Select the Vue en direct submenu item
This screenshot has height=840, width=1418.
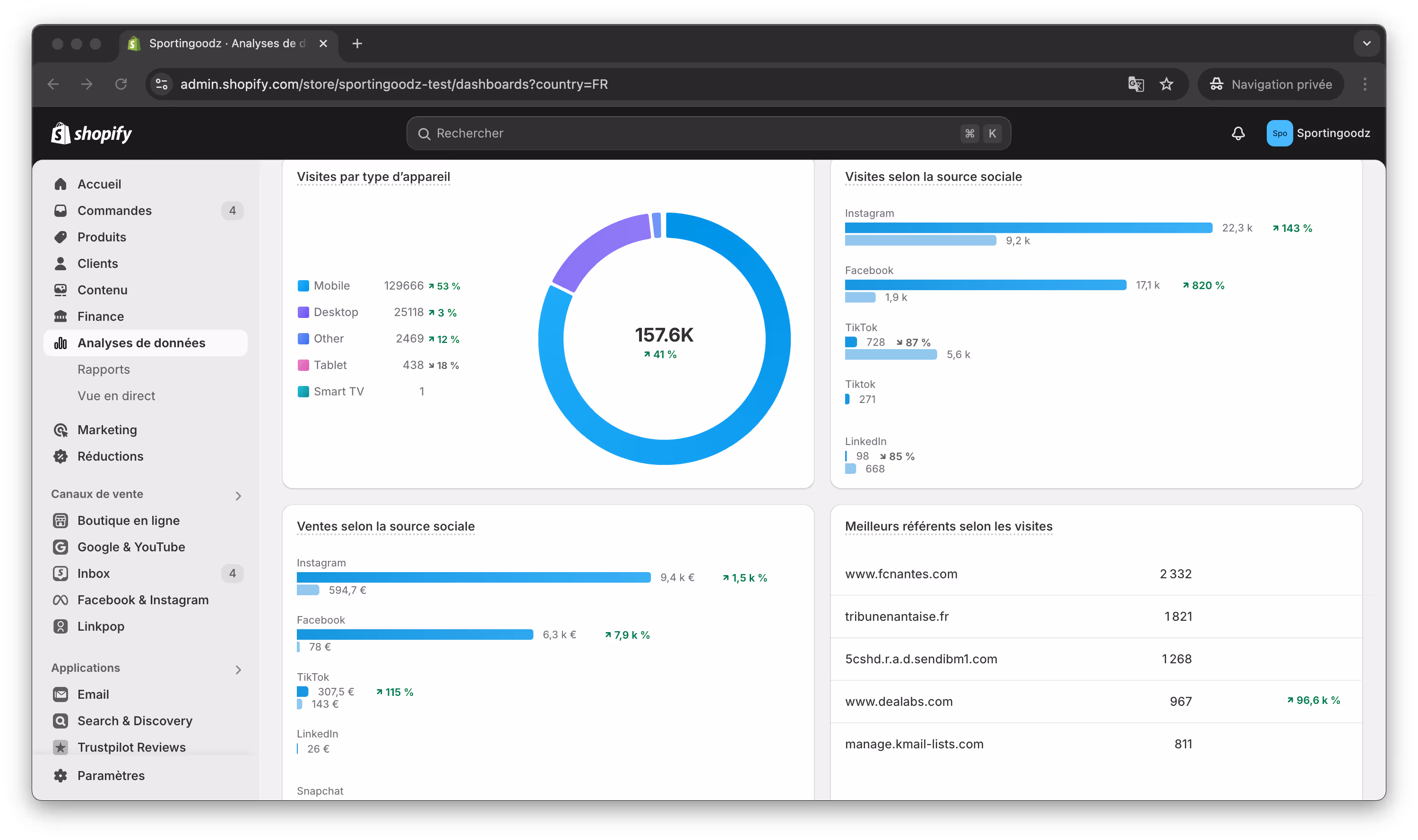click(x=116, y=395)
